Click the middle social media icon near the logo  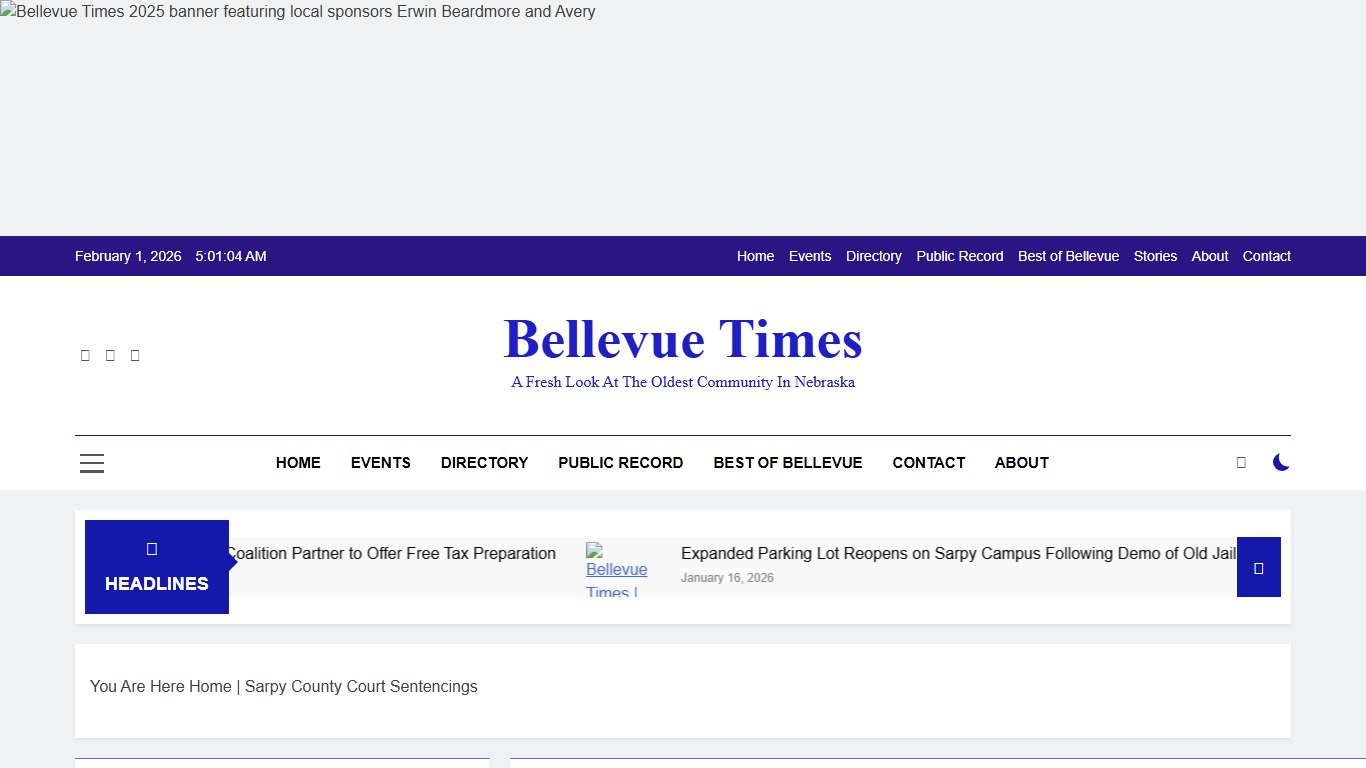point(110,354)
